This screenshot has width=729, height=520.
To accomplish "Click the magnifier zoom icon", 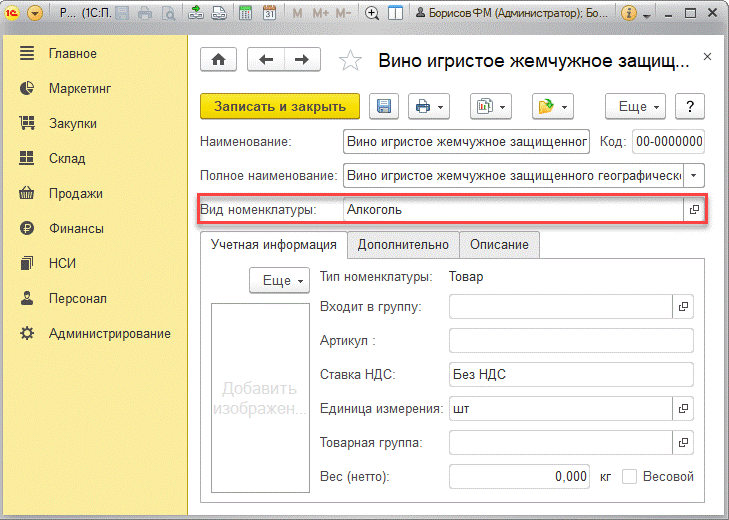I will [373, 14].
